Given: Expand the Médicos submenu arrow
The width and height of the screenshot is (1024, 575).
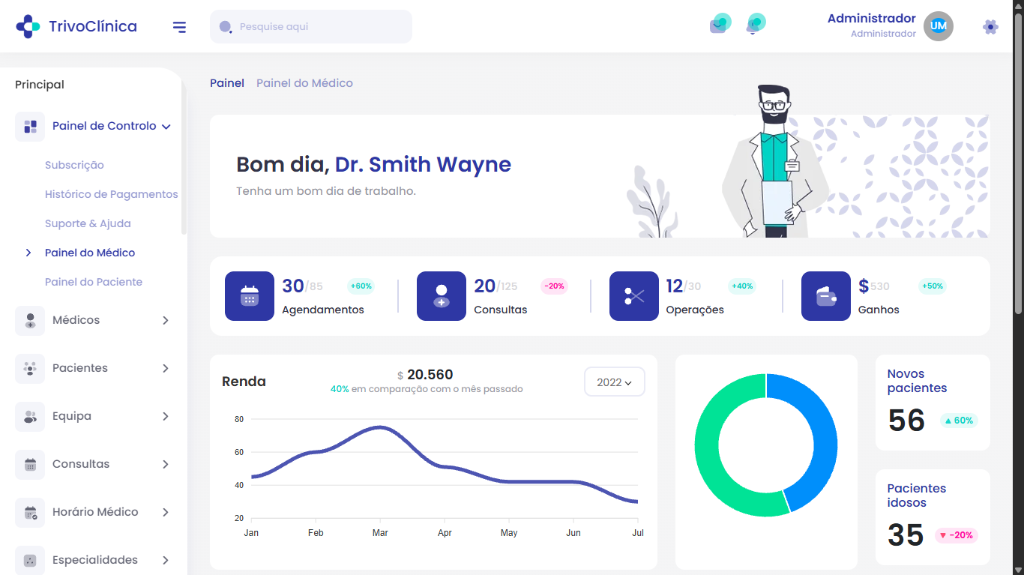Looking at the screenshot, I should tap(165, 320).
